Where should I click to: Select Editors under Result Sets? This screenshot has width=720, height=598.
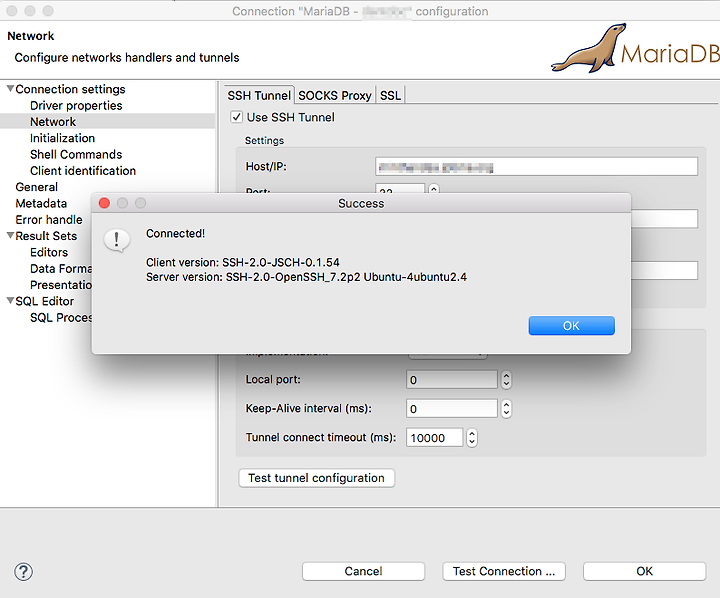[x=49, y=252]
